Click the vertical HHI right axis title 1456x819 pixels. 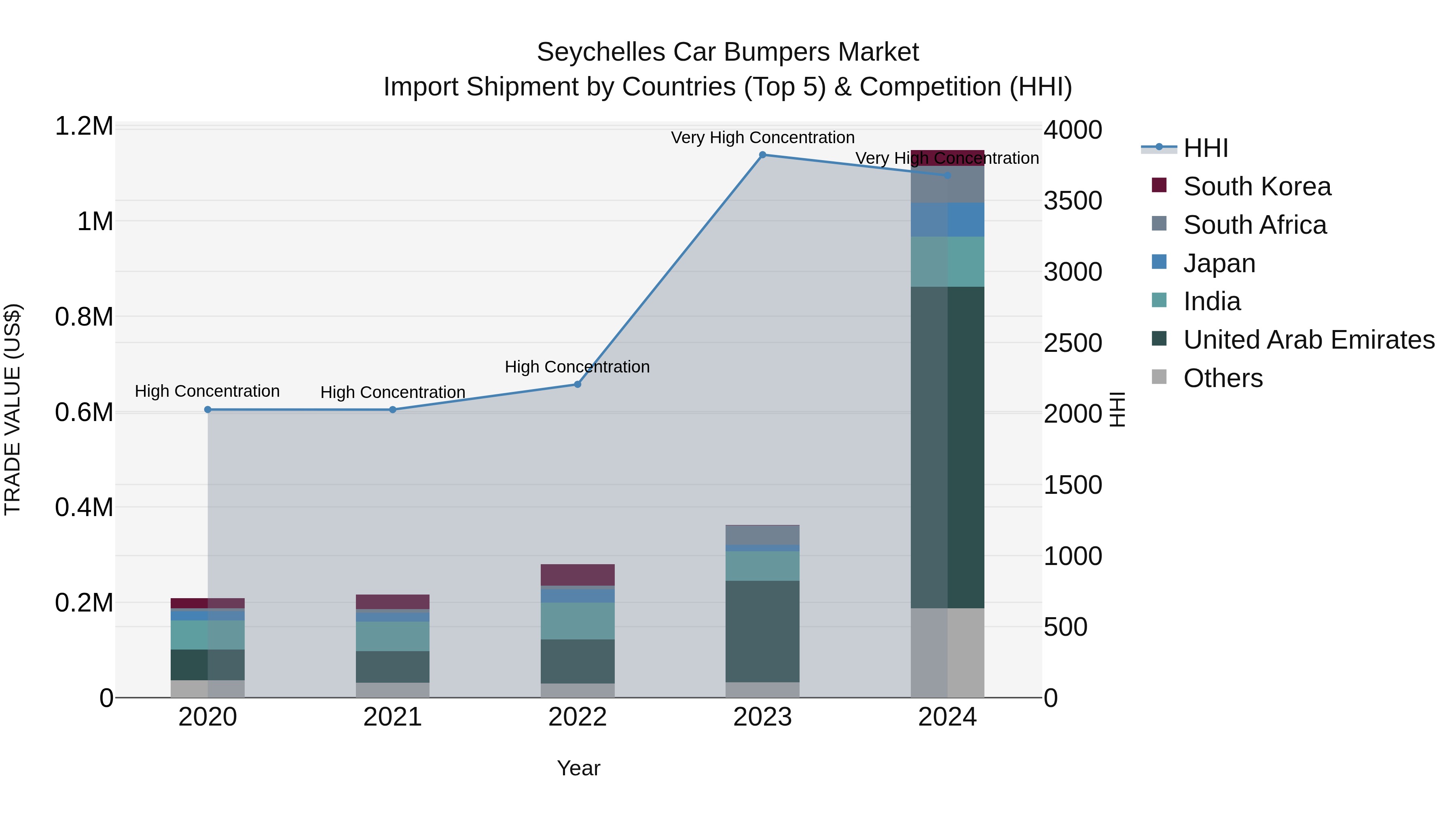tap(1117, 409)
